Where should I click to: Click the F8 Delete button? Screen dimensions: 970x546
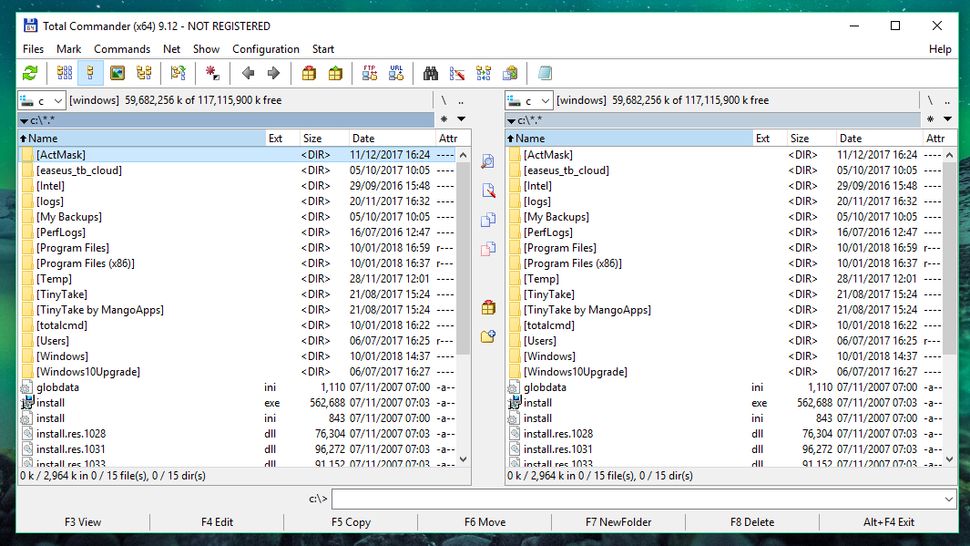click(752, 522)
